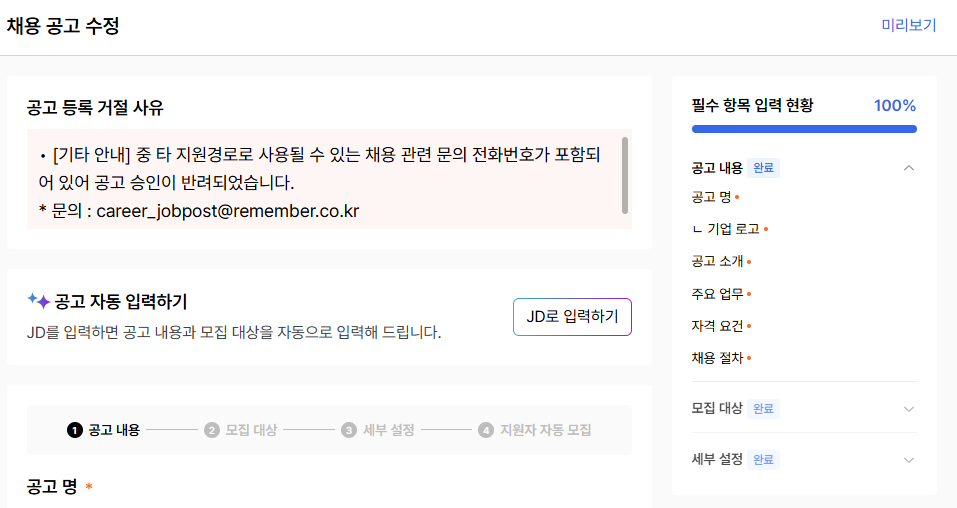Click step 4 circle icon 지원자 자동 모집

486,430
